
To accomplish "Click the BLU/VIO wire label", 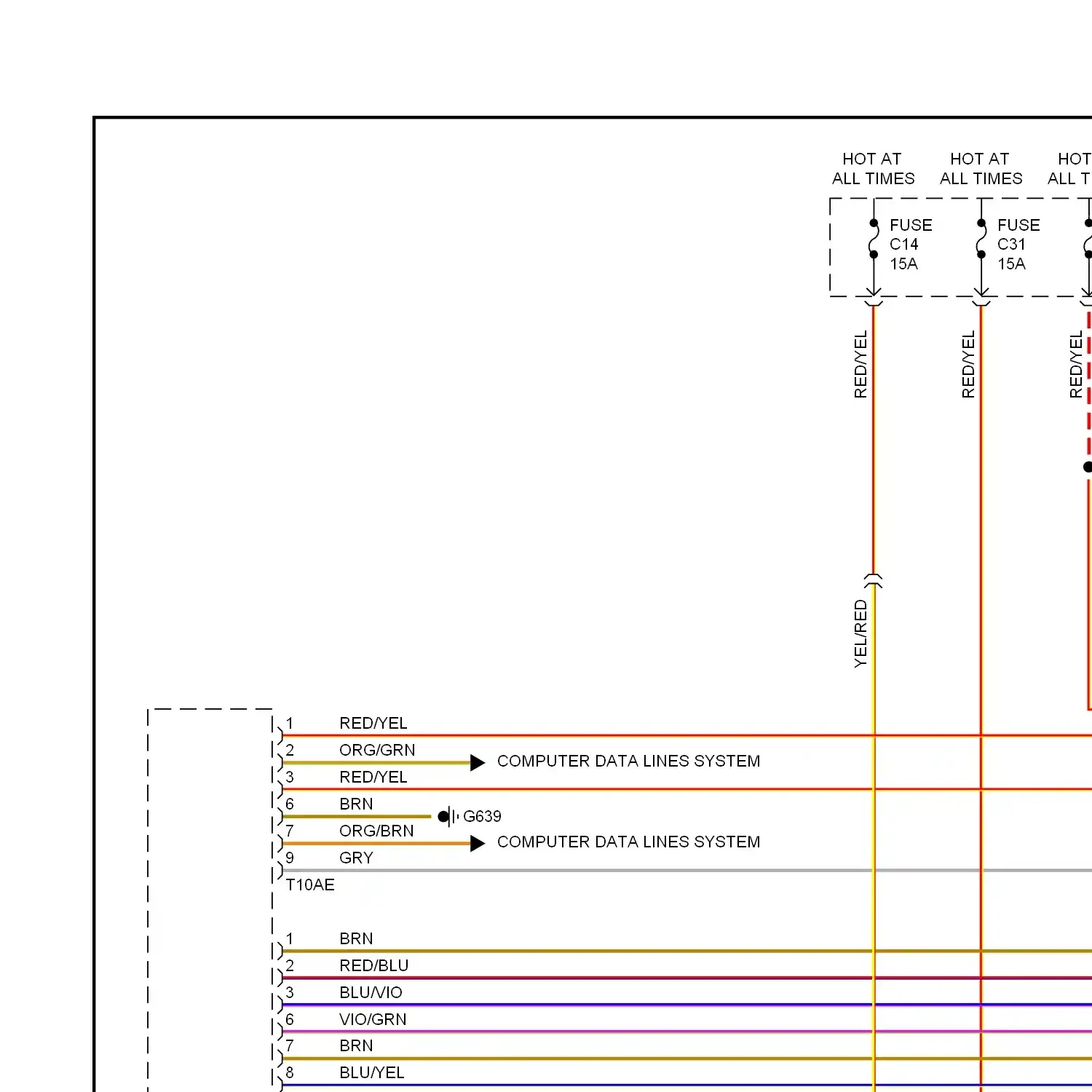I will (x=371, y=992).
